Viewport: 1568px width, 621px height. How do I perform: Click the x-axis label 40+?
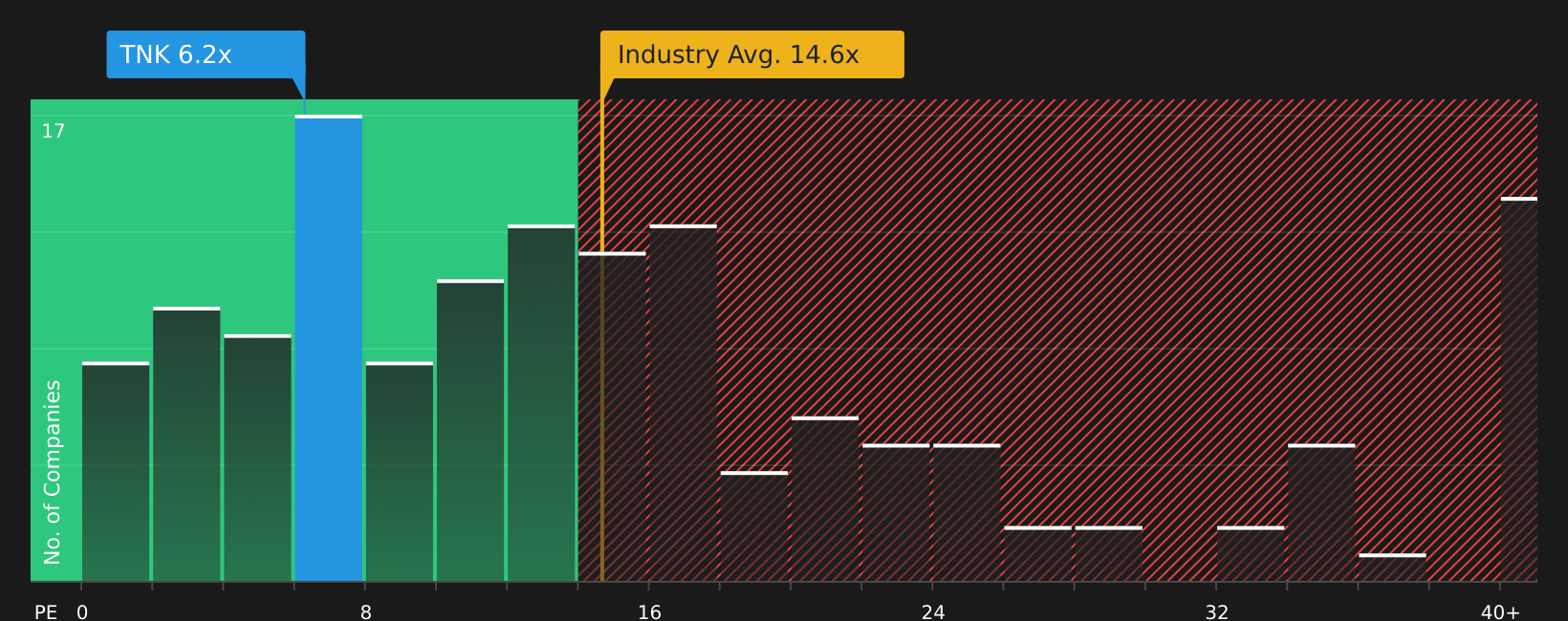pyautogui.click(x=1500, y=612)
